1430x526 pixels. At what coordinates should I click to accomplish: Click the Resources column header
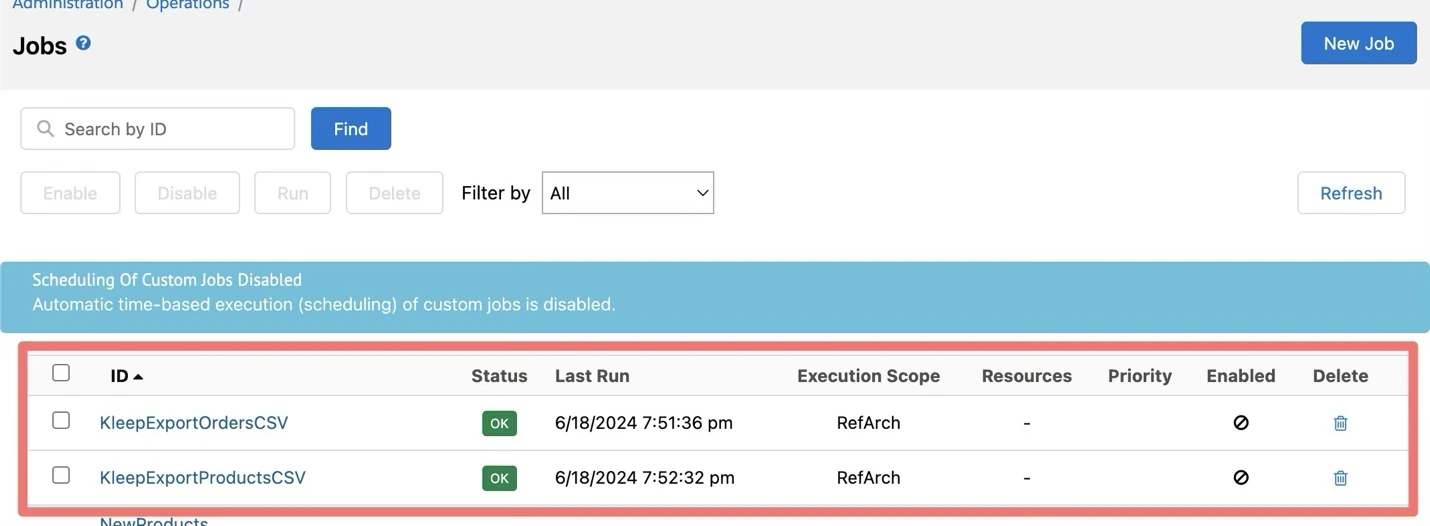click(x=1027, y=376)
